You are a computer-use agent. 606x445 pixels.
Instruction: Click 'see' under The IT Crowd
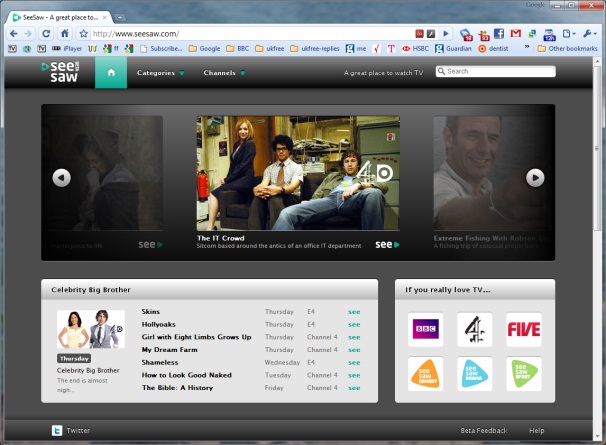387,244
